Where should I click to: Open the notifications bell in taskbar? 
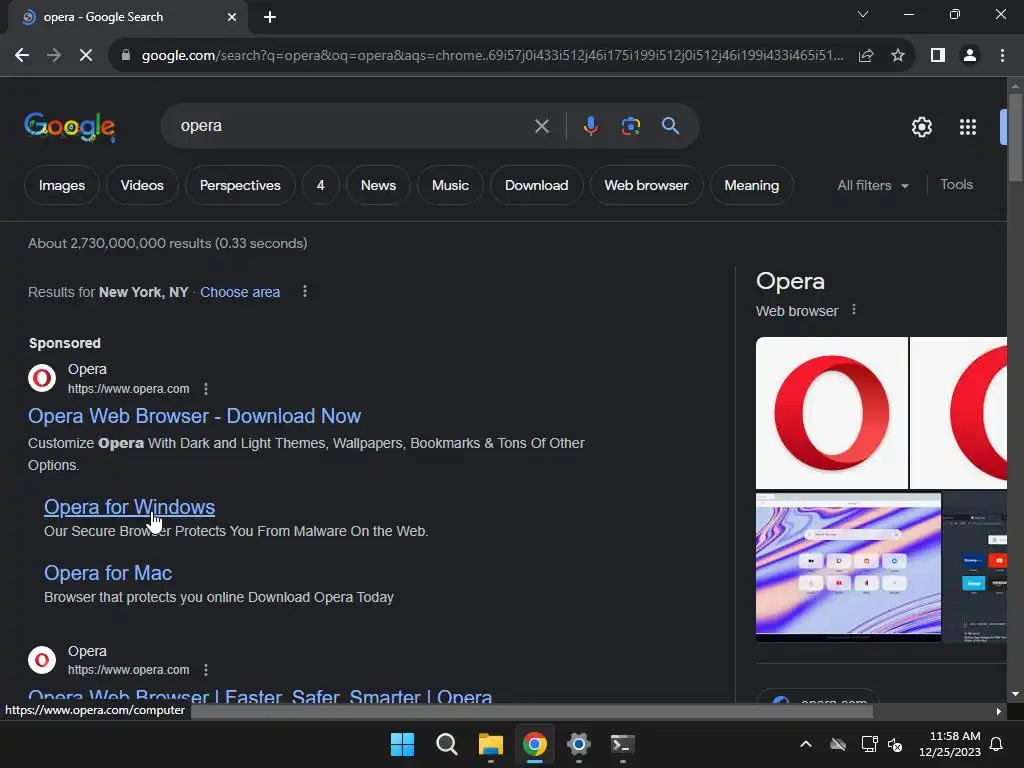point(997,744)
